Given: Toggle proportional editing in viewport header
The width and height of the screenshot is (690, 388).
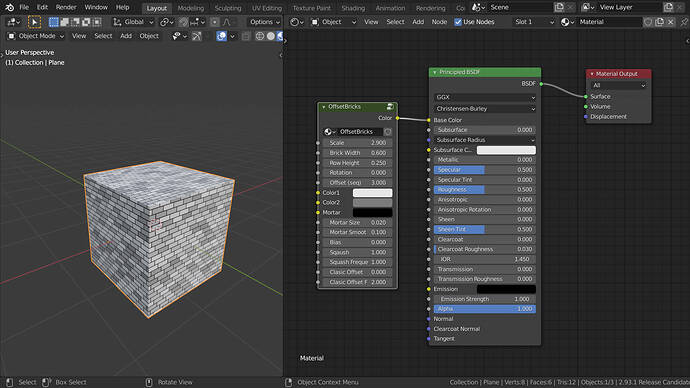Looking at the screenshot, I should (215, 22).
